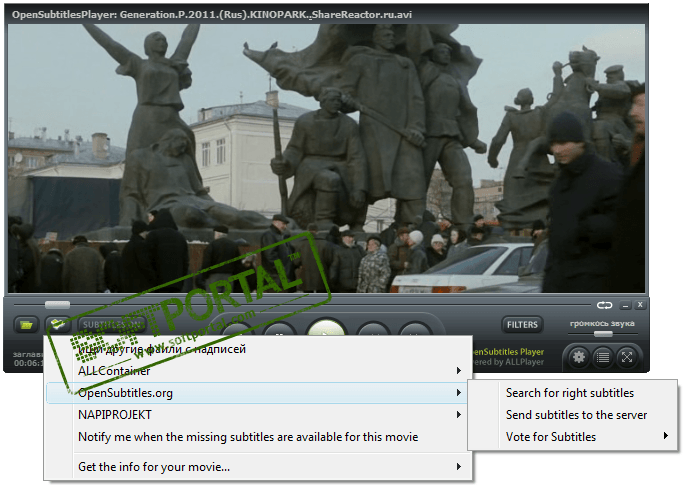
Task: Expand the NAPIPROJEKT submenu arrow
Action: click(x=458, y=414)
